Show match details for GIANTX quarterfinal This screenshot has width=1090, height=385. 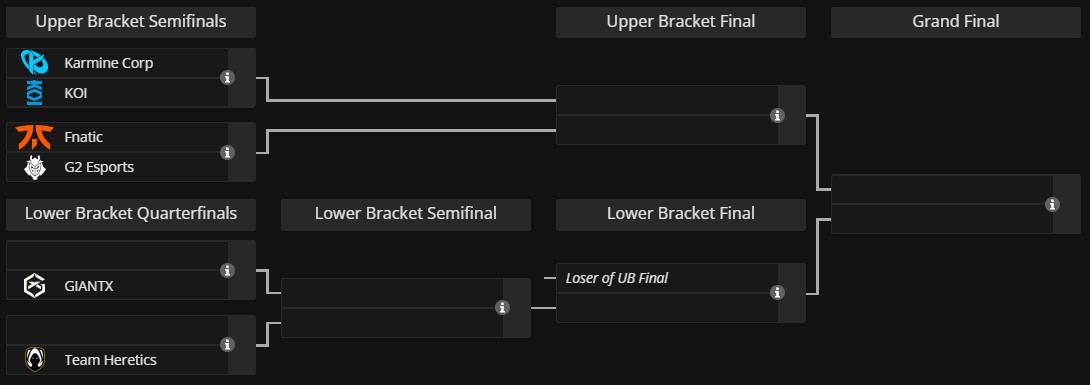tap(227, 270)
